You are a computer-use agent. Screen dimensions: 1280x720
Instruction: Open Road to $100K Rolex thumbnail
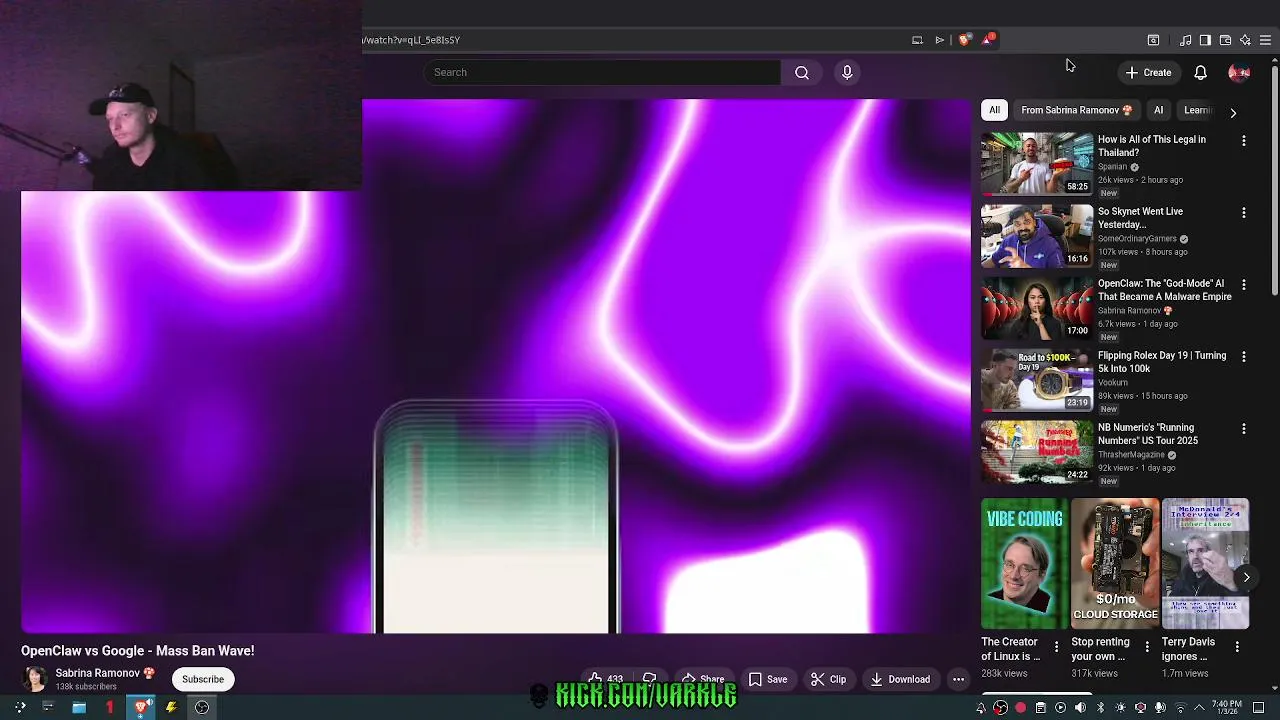click(x=1037, y=380)
